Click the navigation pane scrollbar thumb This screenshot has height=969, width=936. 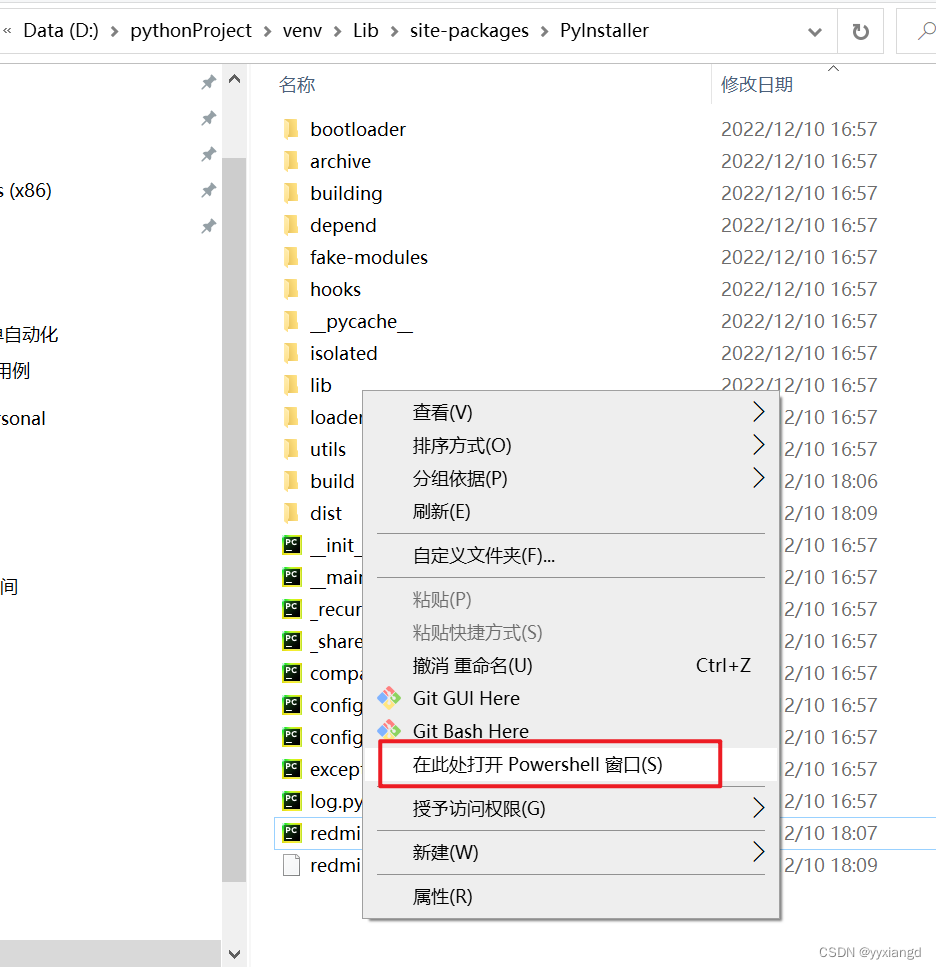(x=234, y=519)
